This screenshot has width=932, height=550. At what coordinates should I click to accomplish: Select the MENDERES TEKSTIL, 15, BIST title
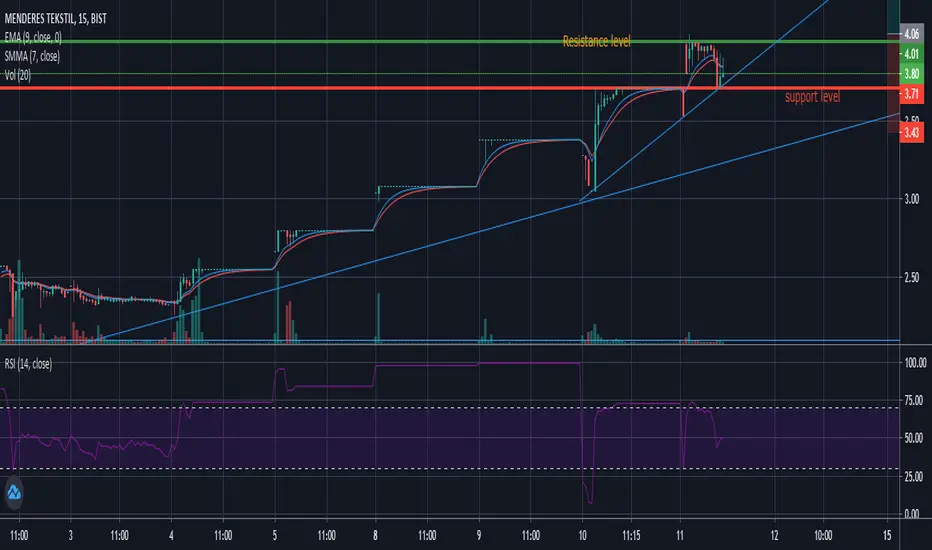[x=55, y=19]
